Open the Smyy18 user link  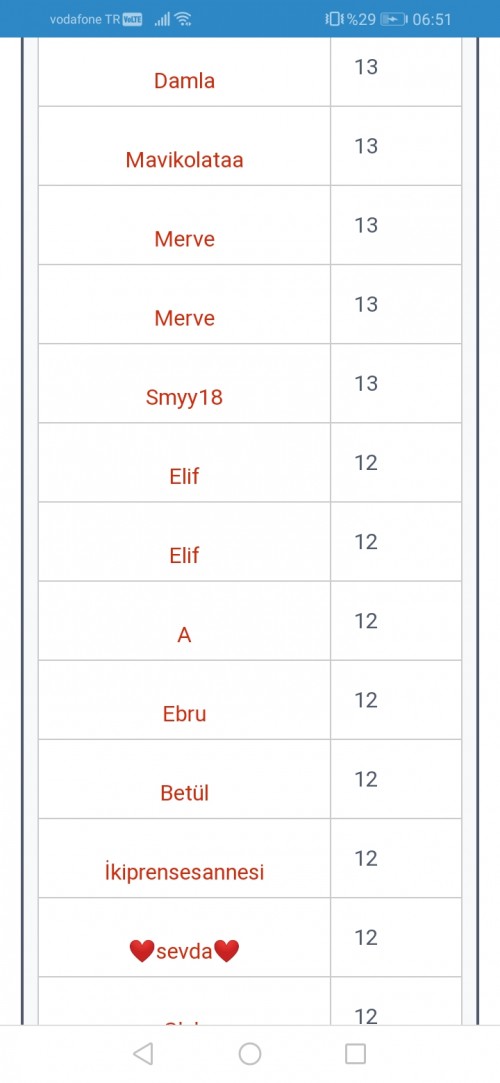click(184, 397)
